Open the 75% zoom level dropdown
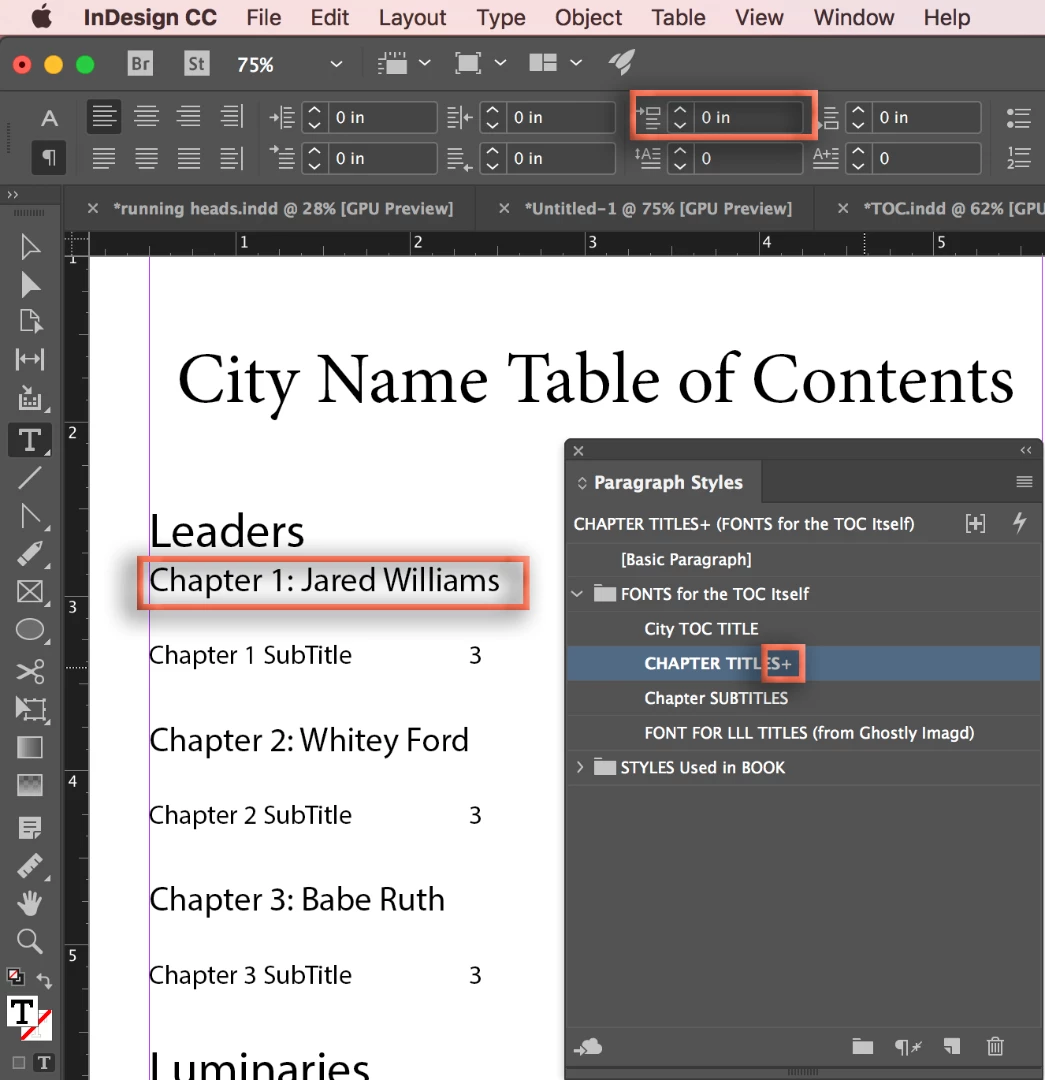The height and width of the screenshot is (1080, 1045). pyautogui.click(x=336, y=64)
